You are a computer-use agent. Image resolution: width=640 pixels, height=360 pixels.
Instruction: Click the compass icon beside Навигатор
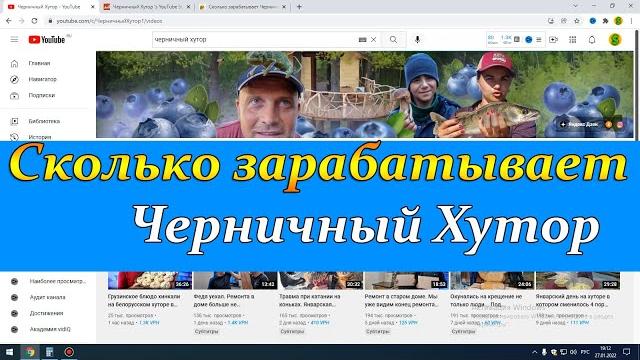click(x=14, y=79)
